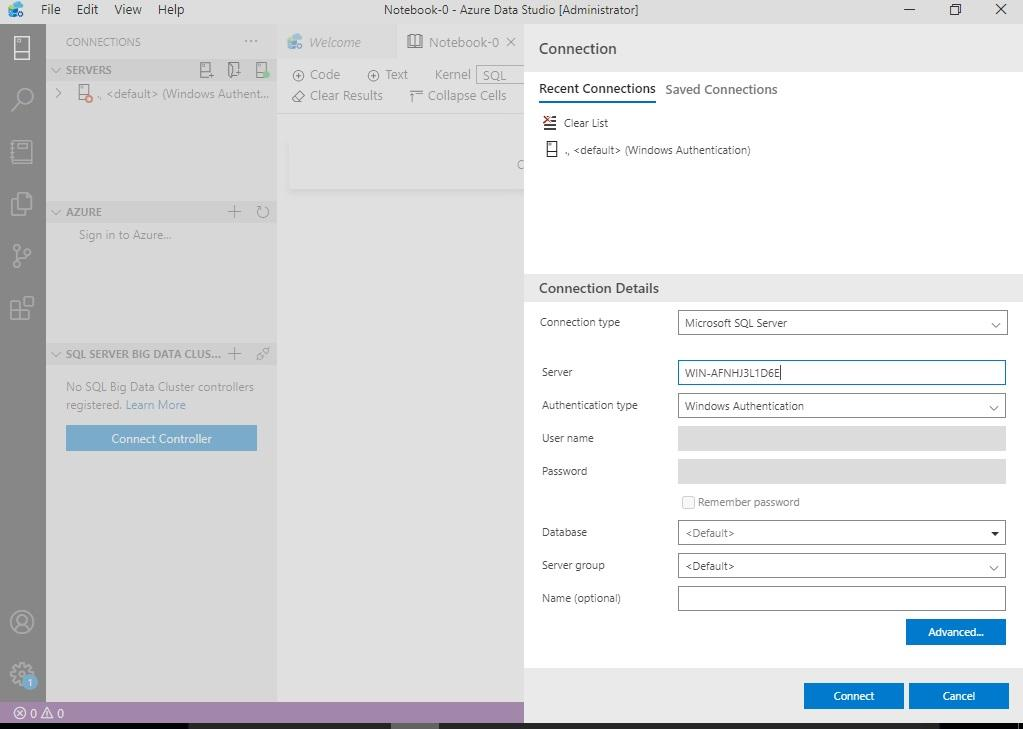The image size is (1023, 729).
Task: Open the Database dropdown
Action: (x=842, y=533)
